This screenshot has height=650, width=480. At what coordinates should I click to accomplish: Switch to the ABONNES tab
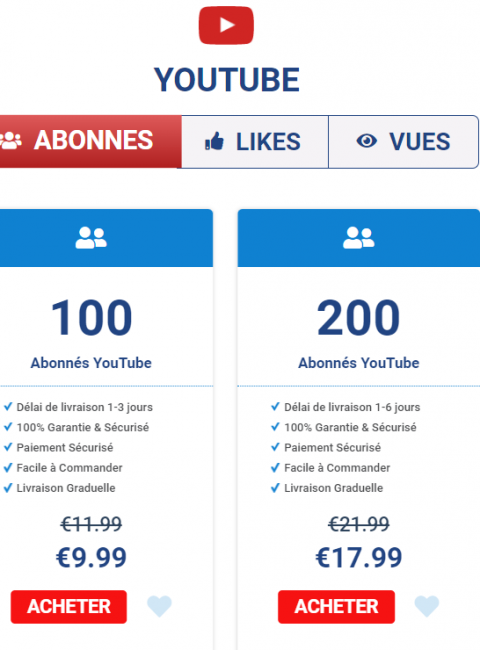click(x=90, y=141)
